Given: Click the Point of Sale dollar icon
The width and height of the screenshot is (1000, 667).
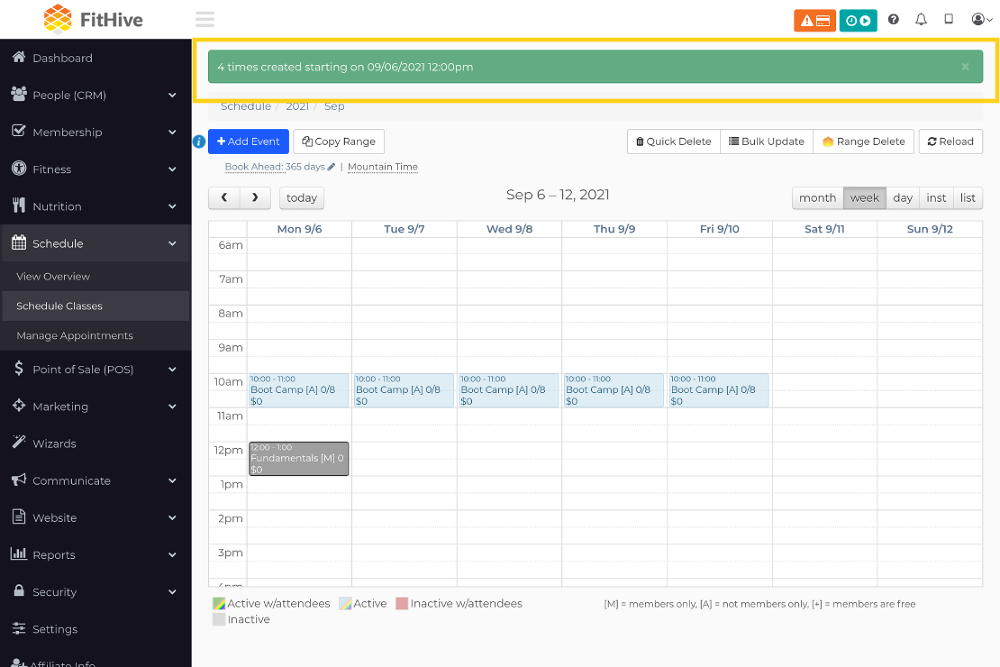Looking at the screenshot, I should click(x=18, y=368).
